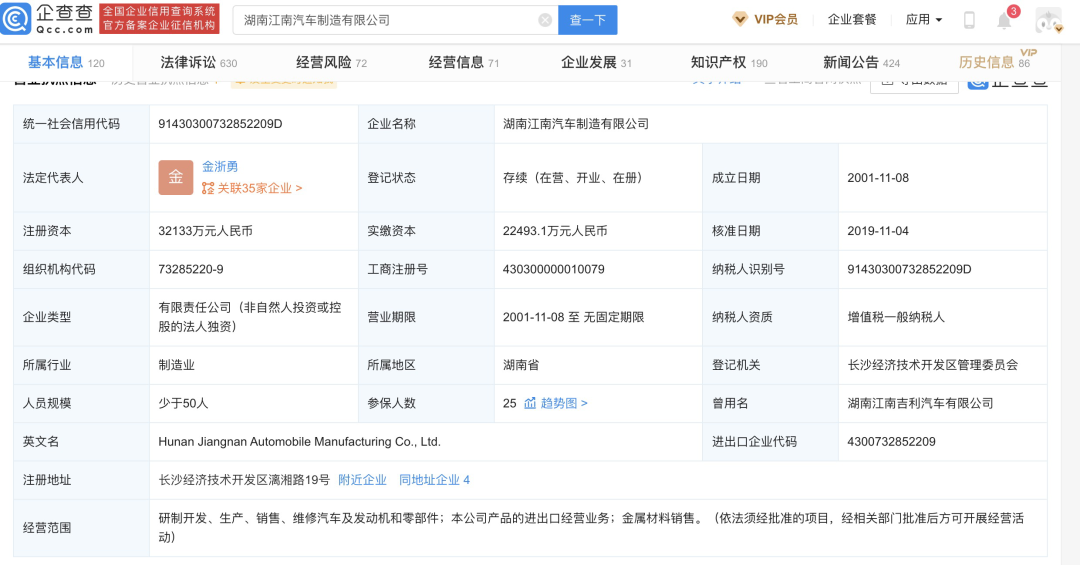This screenshot has height=565, width=1080.
Task: Select region value 湖南省
Action: [x=521, y=365]
